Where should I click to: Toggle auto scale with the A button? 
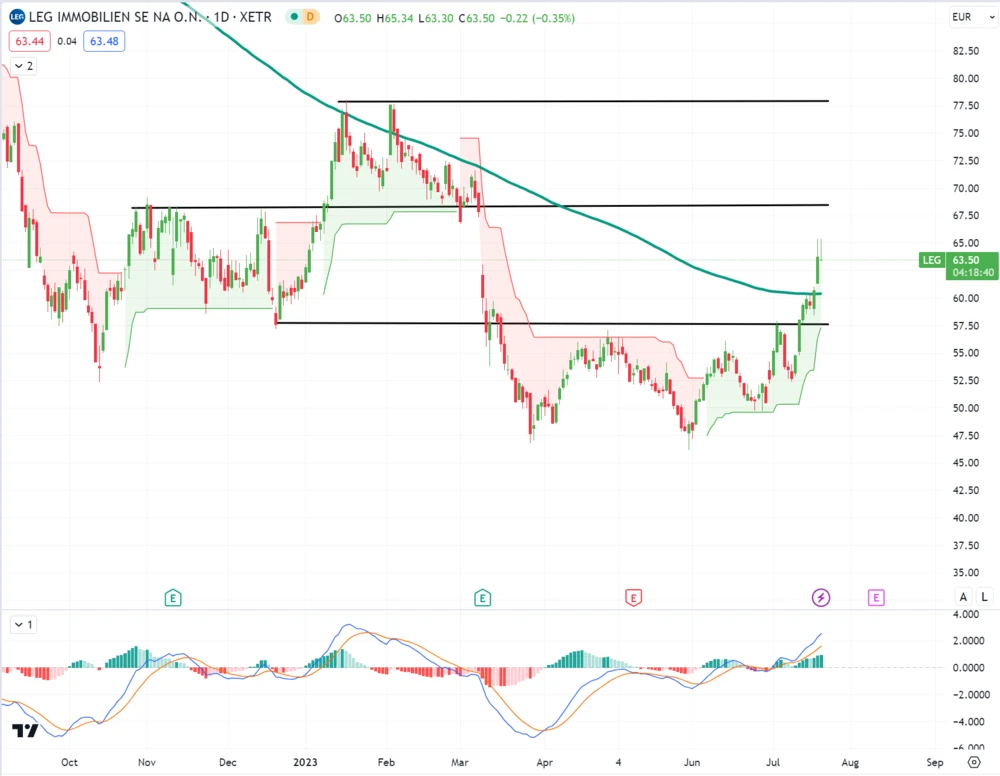pos(964,597)
